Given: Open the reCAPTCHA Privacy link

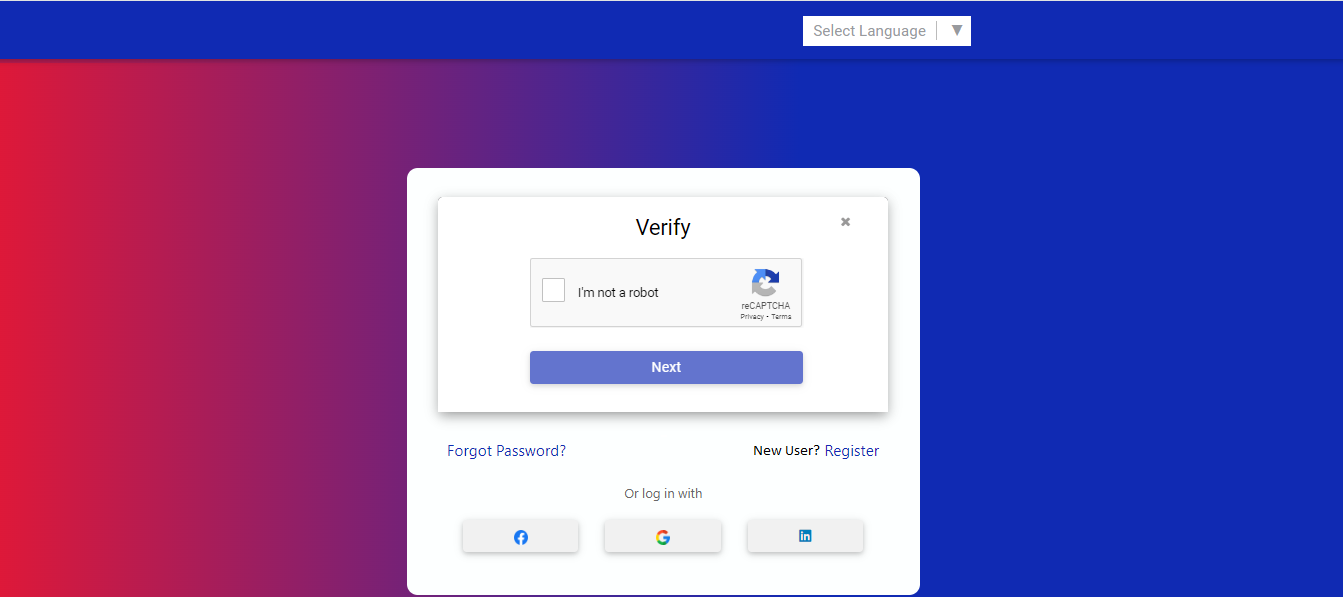Looking at the screenshot, I should pos(751,317).
